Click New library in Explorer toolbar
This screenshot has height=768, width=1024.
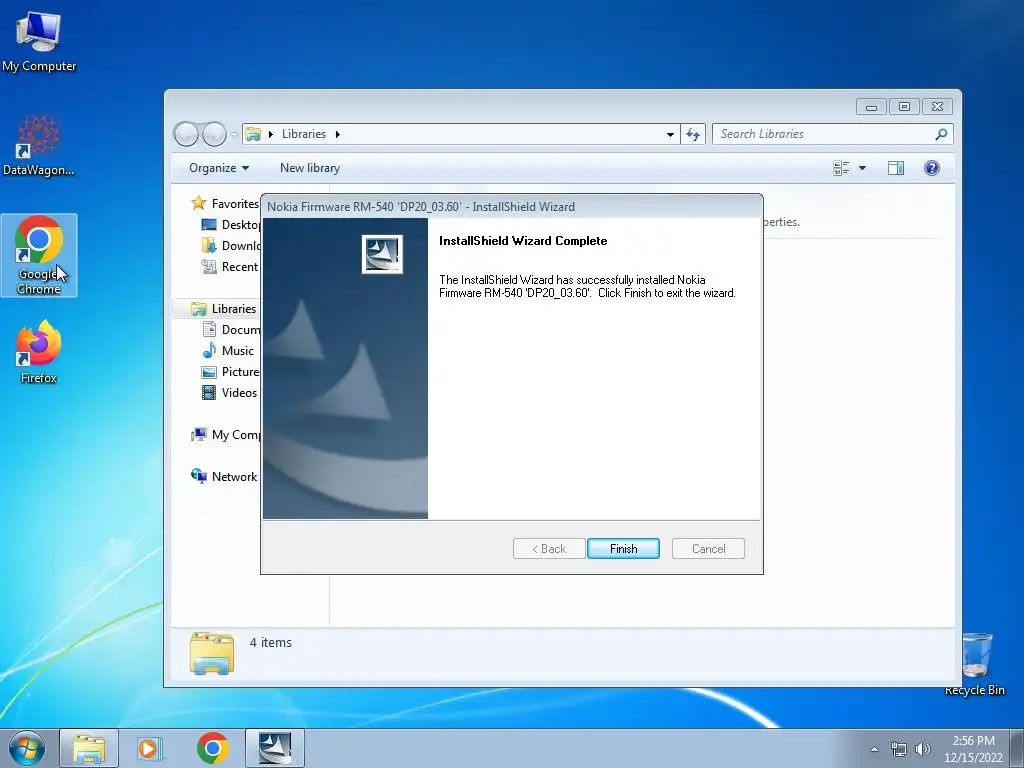pyautogui.click(x=310, y=168)
